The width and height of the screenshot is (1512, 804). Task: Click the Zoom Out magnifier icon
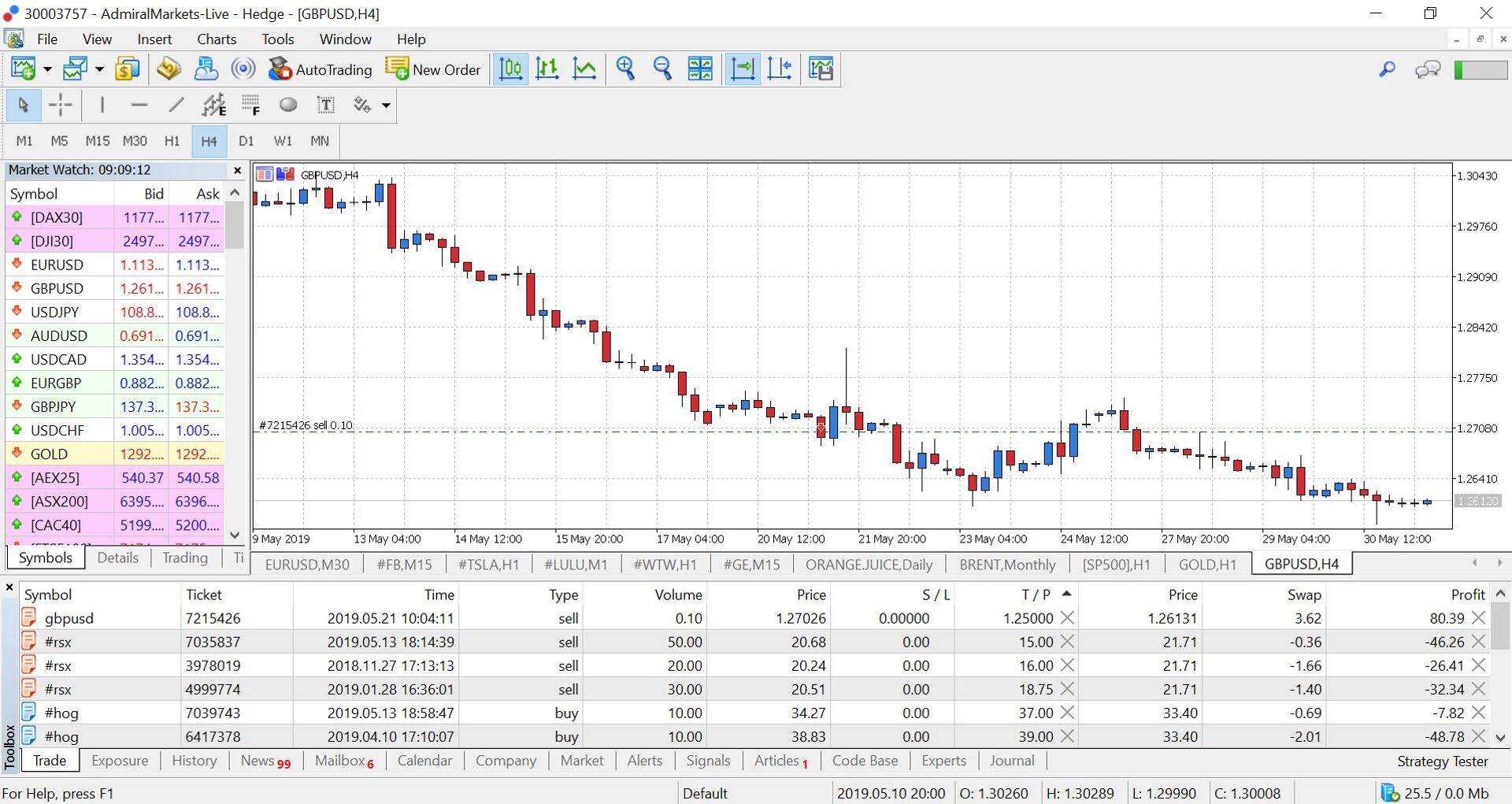tap(662, 69)
